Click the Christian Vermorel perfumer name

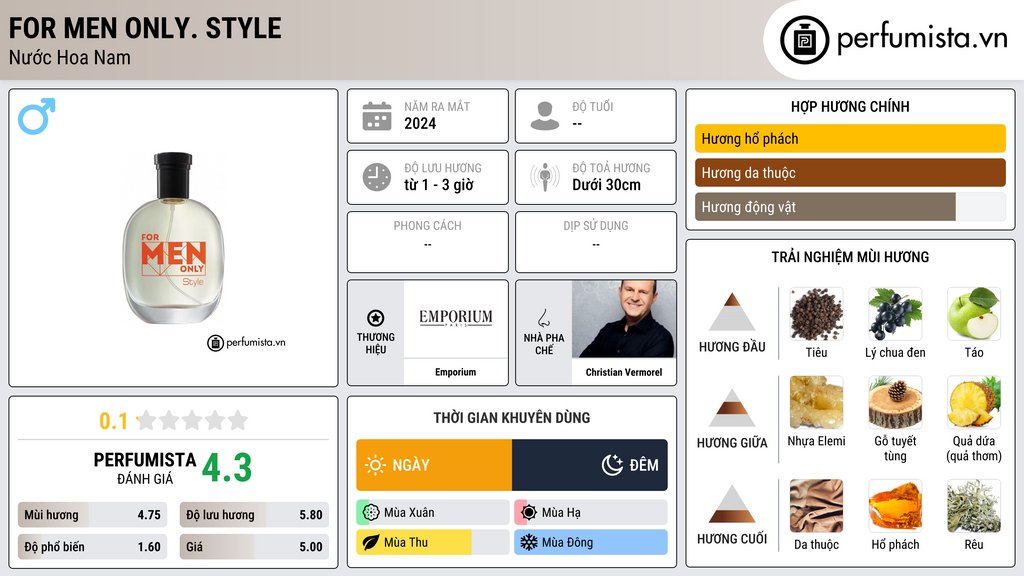[624, 372]
